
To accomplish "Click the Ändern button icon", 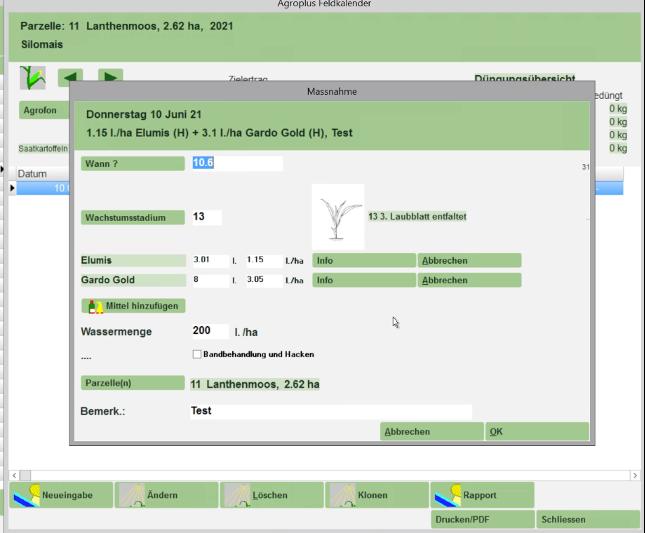I will [x=131, y=494].
